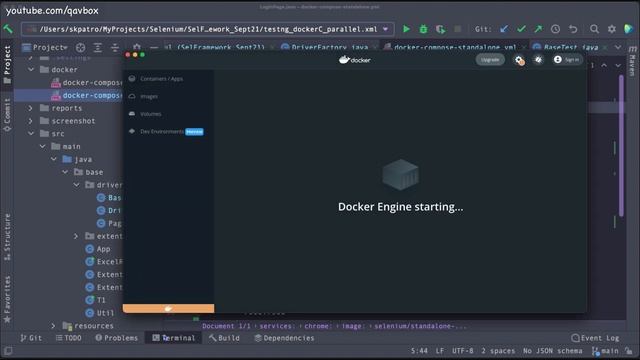Click the Build hammer icon in IntelliJ toolbar
Image resolution: width=640 pixels, height=360 pixels.
click(x=8, y=29)
